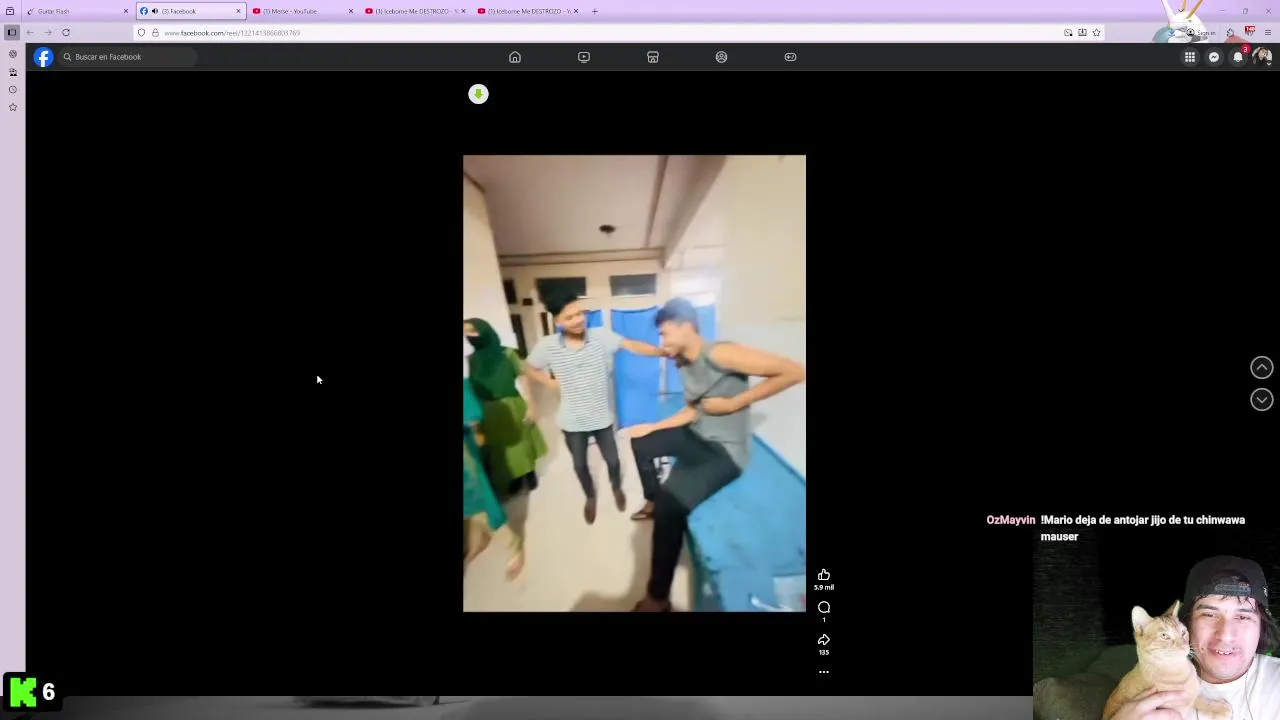This screenshot has height=720, width=1280.
Task: Select the (3) Facebook browser tab
Action: click(190, 11)
